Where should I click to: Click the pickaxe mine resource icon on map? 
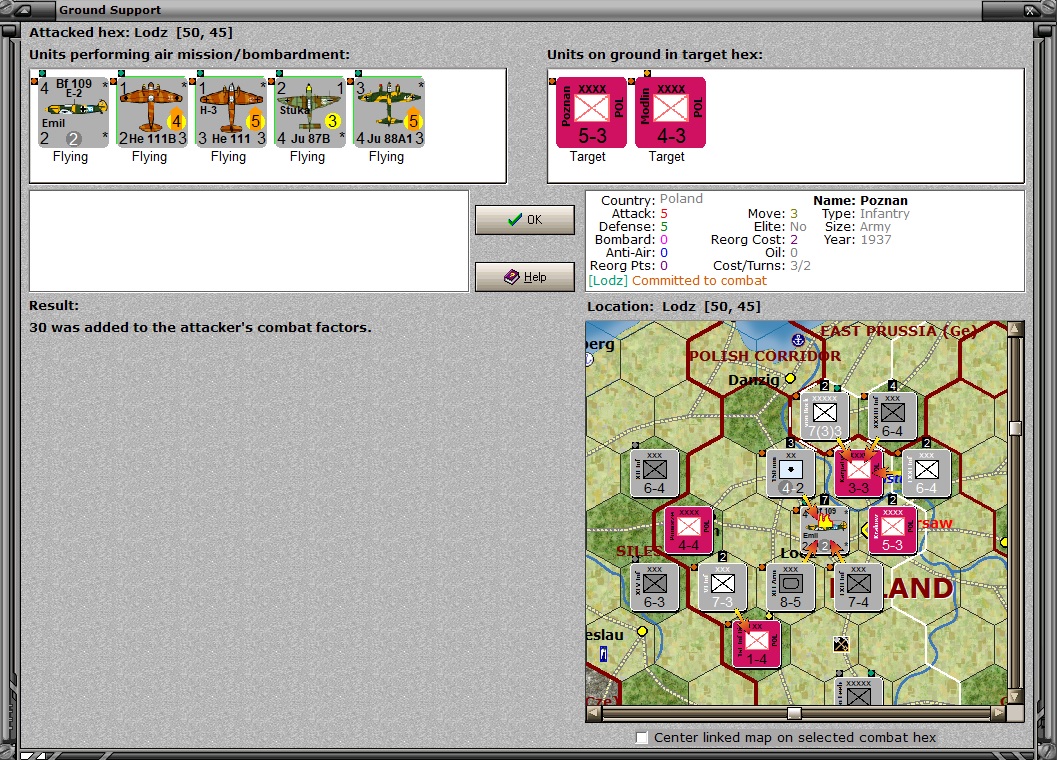tap(841, 644)
